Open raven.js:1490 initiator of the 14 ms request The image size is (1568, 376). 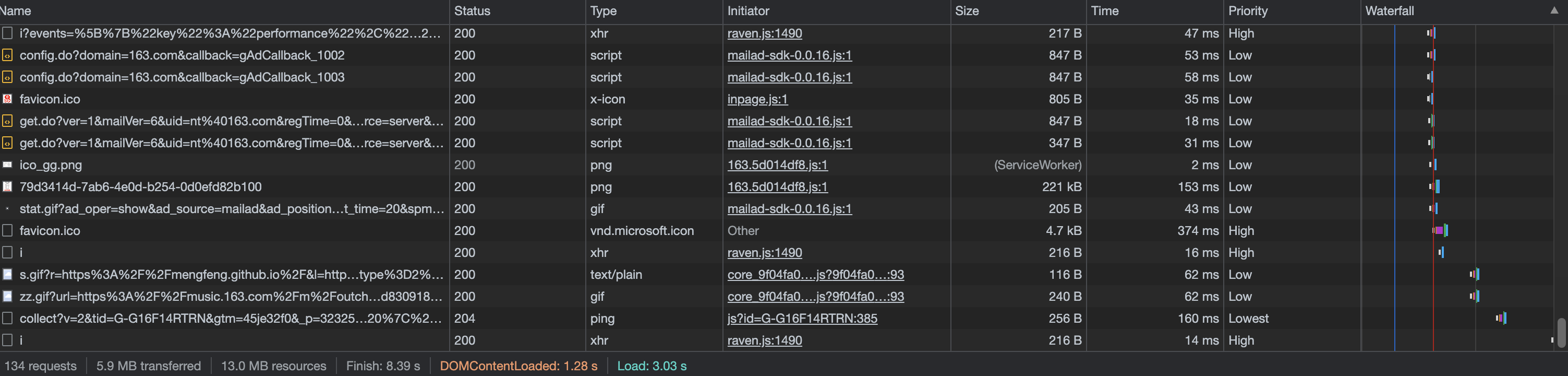765,340
